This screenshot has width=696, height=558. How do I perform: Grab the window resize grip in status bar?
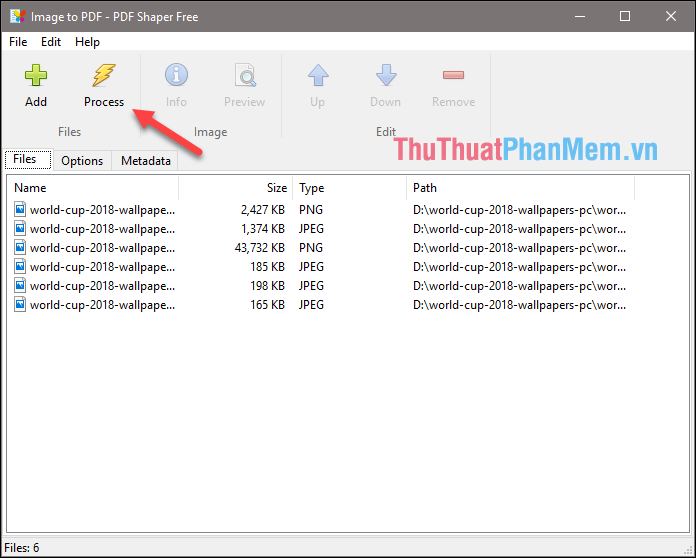pos(688,550)
